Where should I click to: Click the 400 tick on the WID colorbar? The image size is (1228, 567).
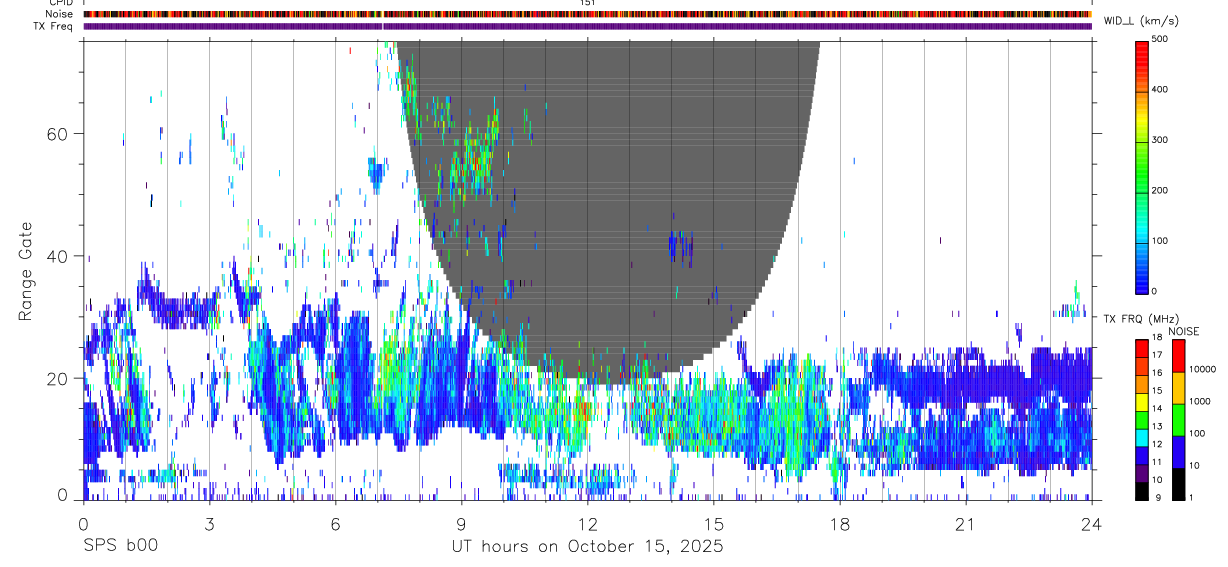(x=1162, y=89)
